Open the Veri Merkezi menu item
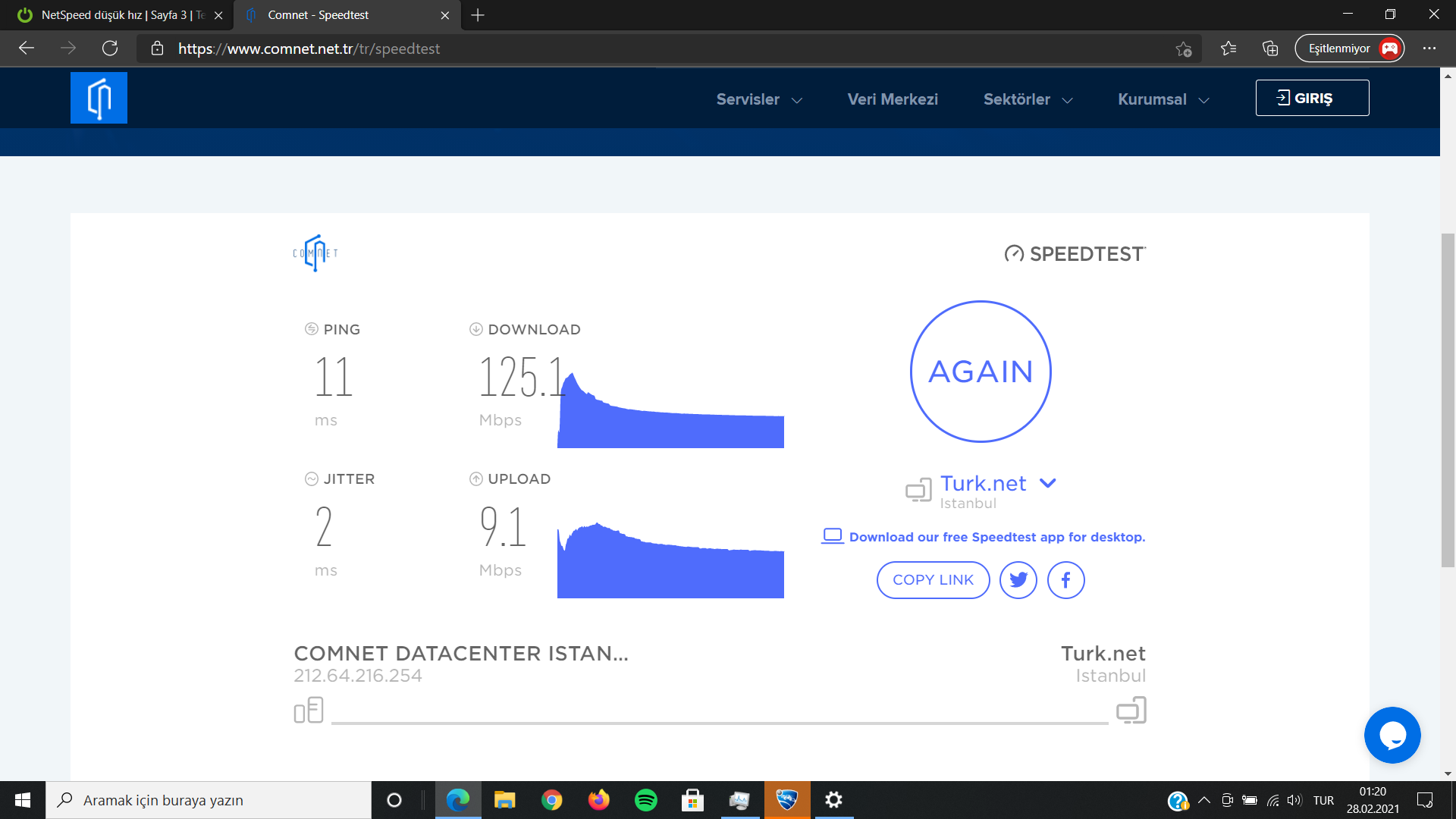This screenshot has height=819, width=1456. (x=893, y=99)
